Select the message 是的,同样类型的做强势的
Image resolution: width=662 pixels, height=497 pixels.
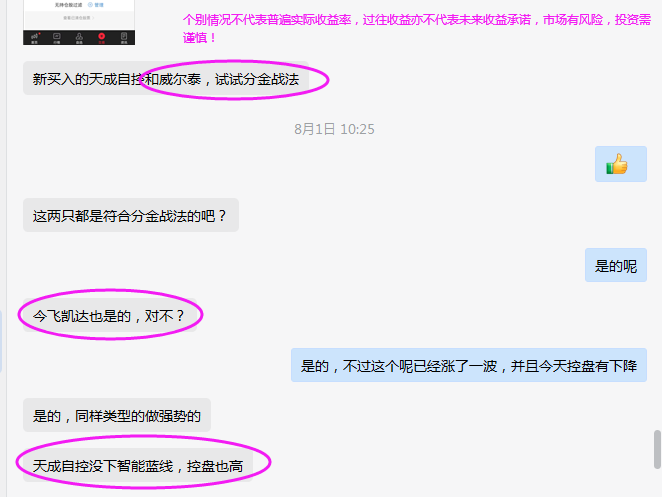tap(117, 416)
